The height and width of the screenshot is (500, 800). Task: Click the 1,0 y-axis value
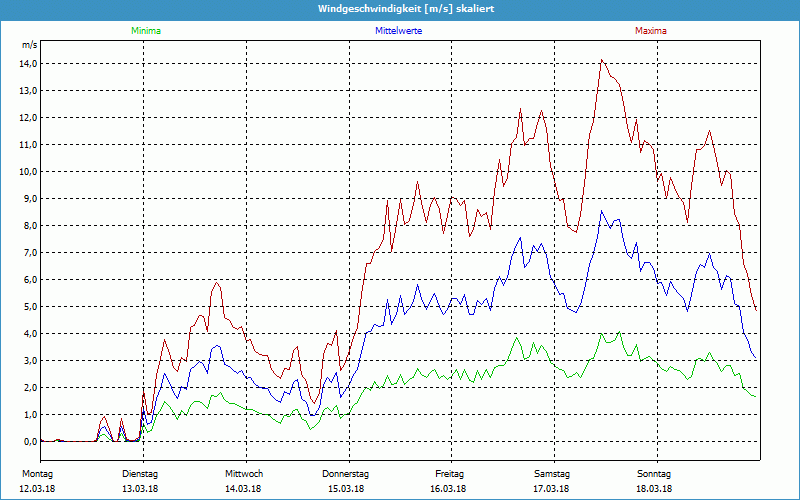tap(30, 415)
